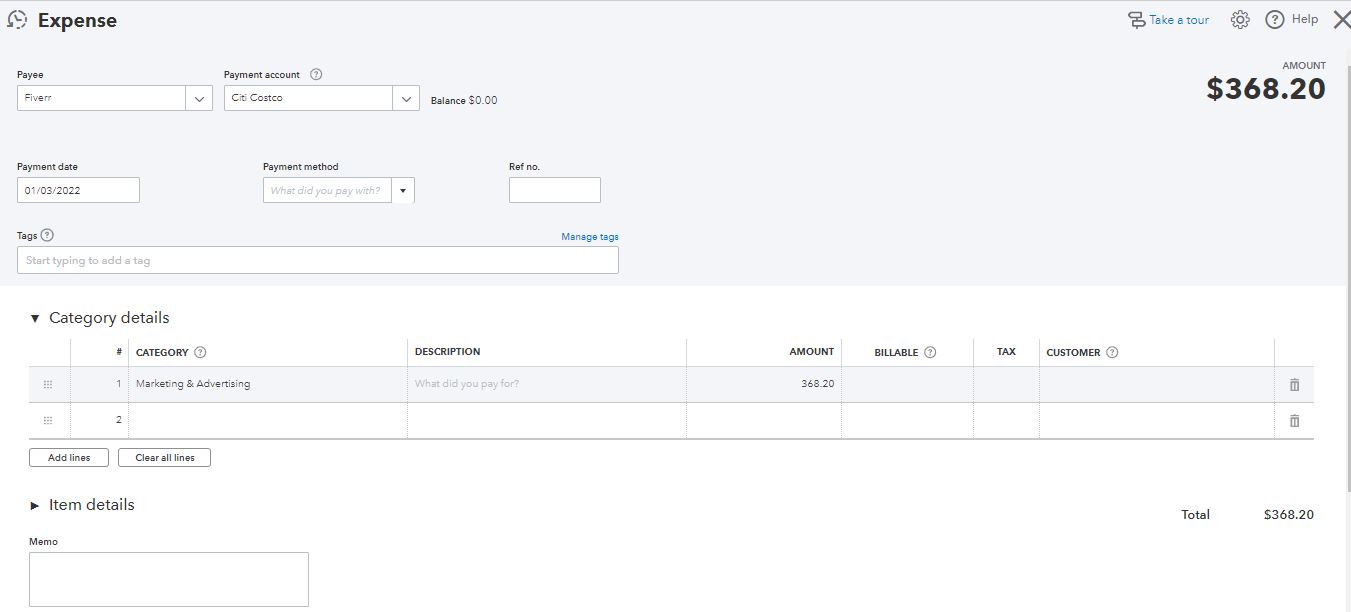This screenshot has width=1351, height=612.
Task: Expand the Item details section
Action: (36, 506)
